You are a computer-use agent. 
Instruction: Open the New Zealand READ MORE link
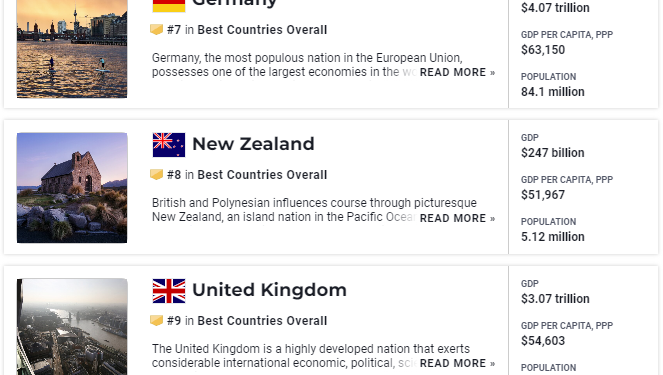point(457,218)
